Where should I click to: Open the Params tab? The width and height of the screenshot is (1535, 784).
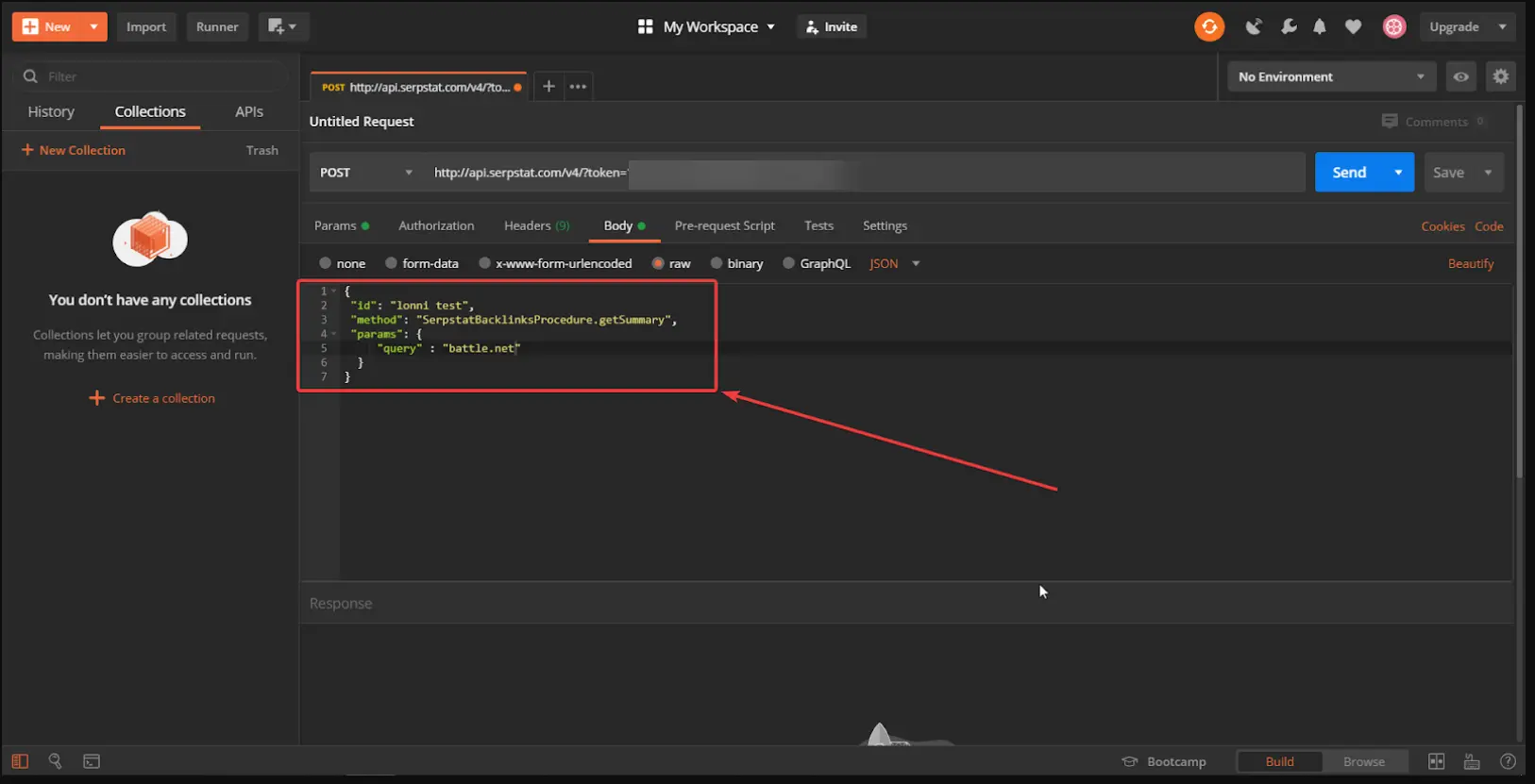(x=341, y=225)
